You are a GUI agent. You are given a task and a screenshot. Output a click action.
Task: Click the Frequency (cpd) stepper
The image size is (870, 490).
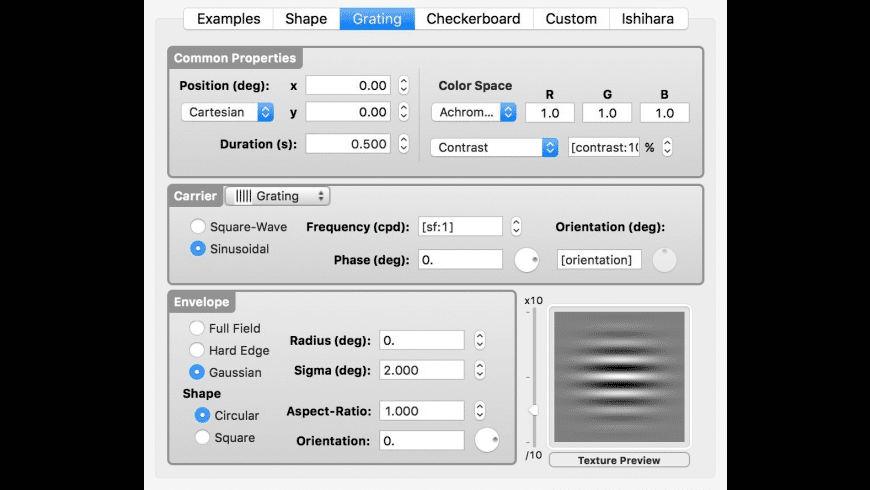[516, 227]
